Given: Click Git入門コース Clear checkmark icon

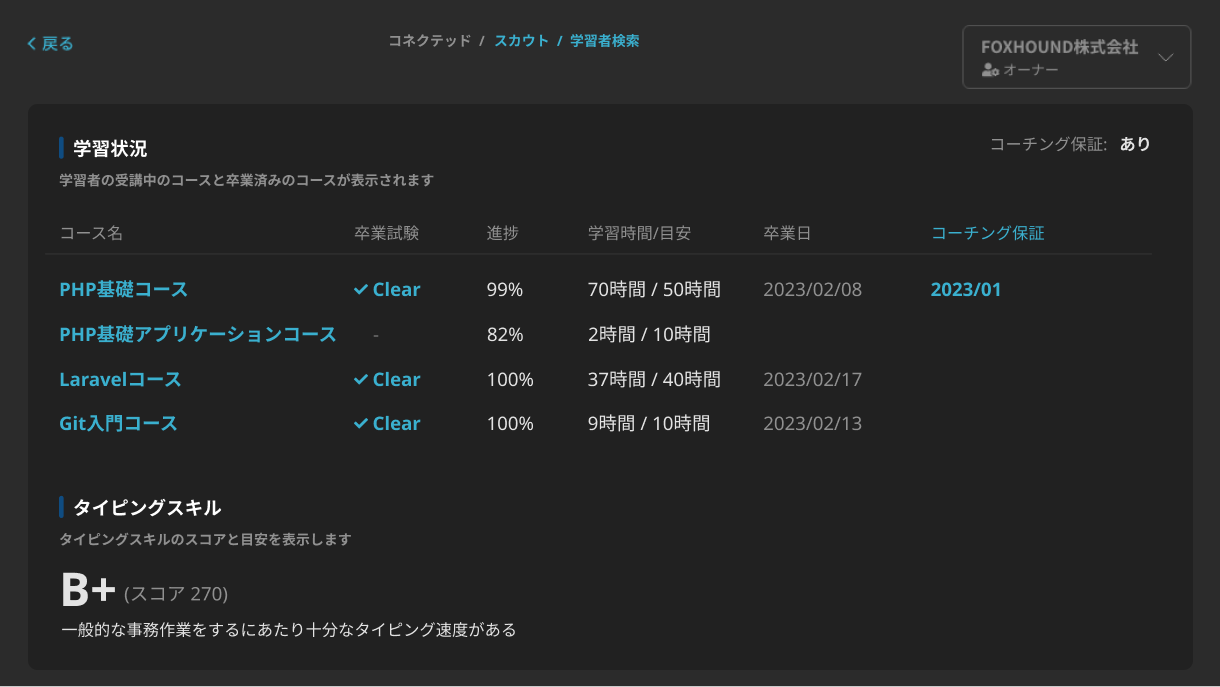Looking at the screenshot, I should tap(361, 424).
